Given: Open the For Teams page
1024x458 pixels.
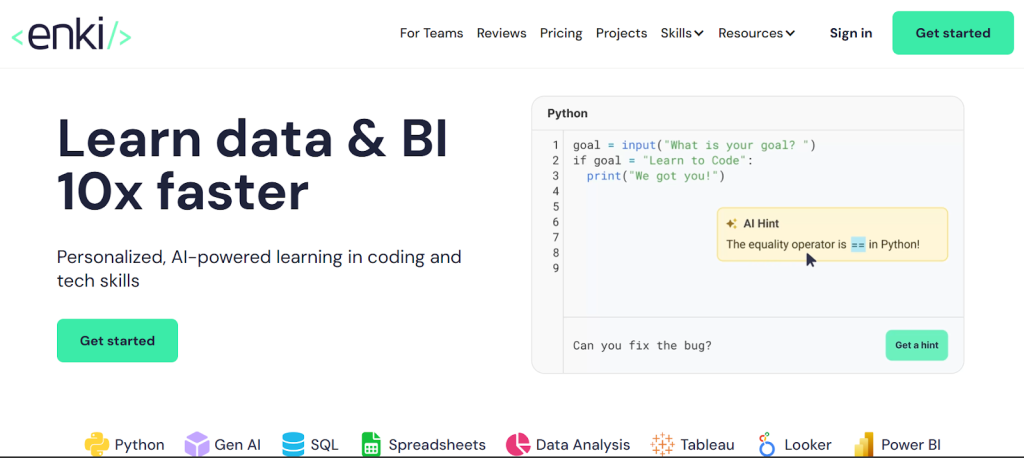Looking at the screenshot, I should [x=431, y=33].
